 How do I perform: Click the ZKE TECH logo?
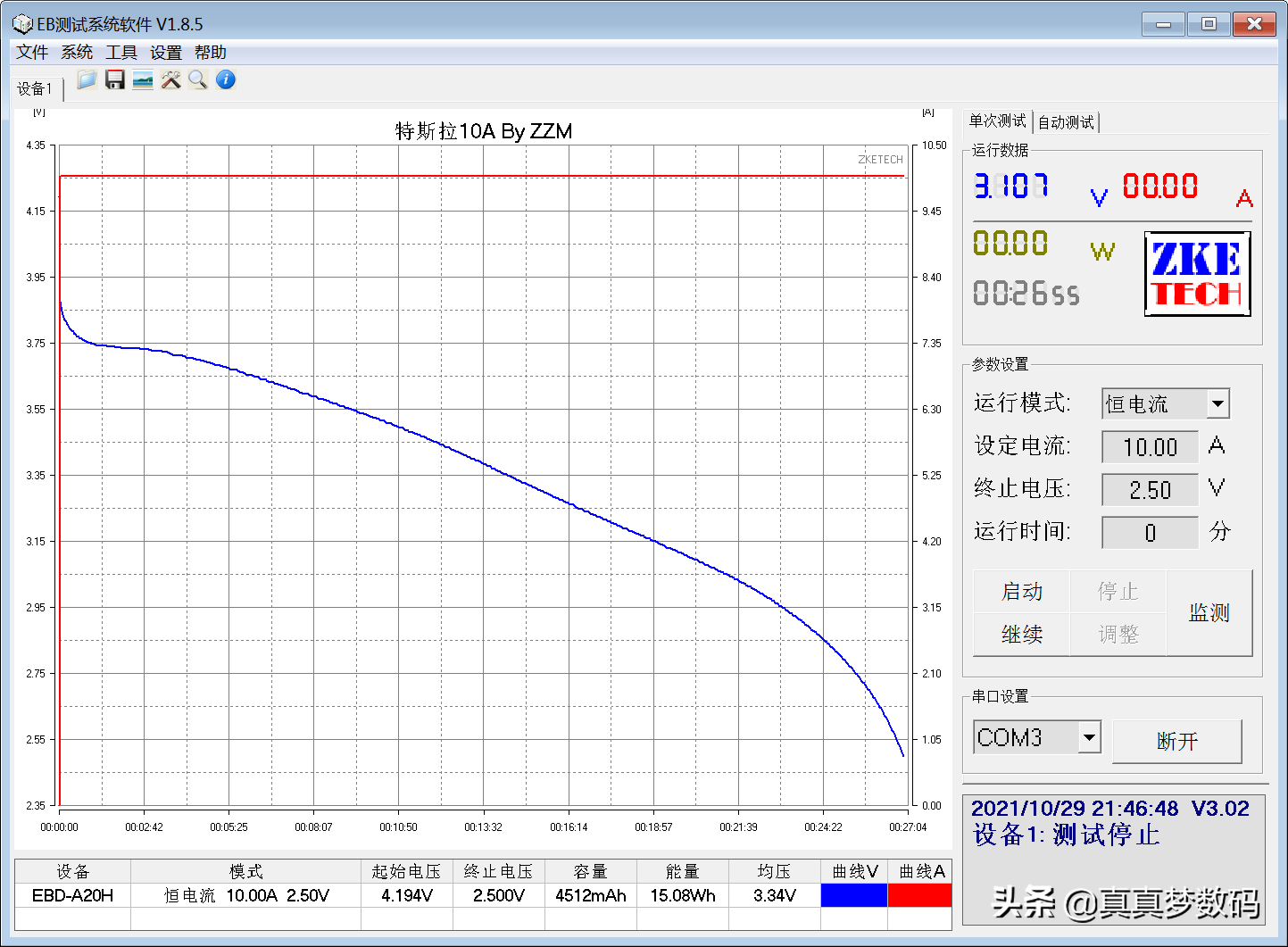[x=1197, y=274]
